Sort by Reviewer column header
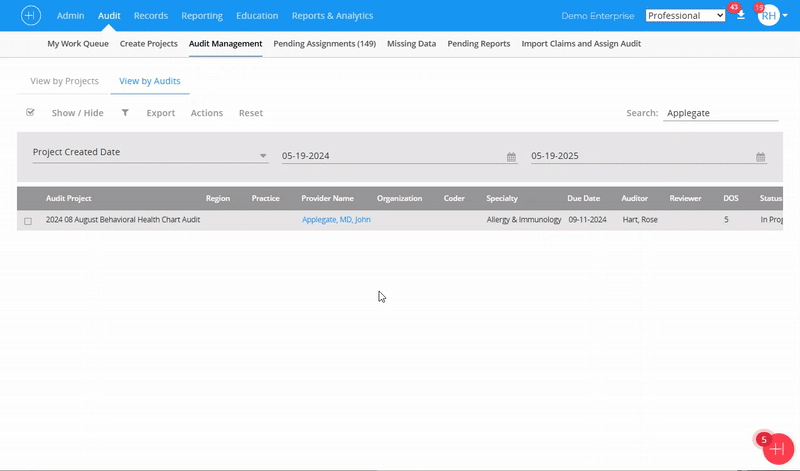 point(685,199)
